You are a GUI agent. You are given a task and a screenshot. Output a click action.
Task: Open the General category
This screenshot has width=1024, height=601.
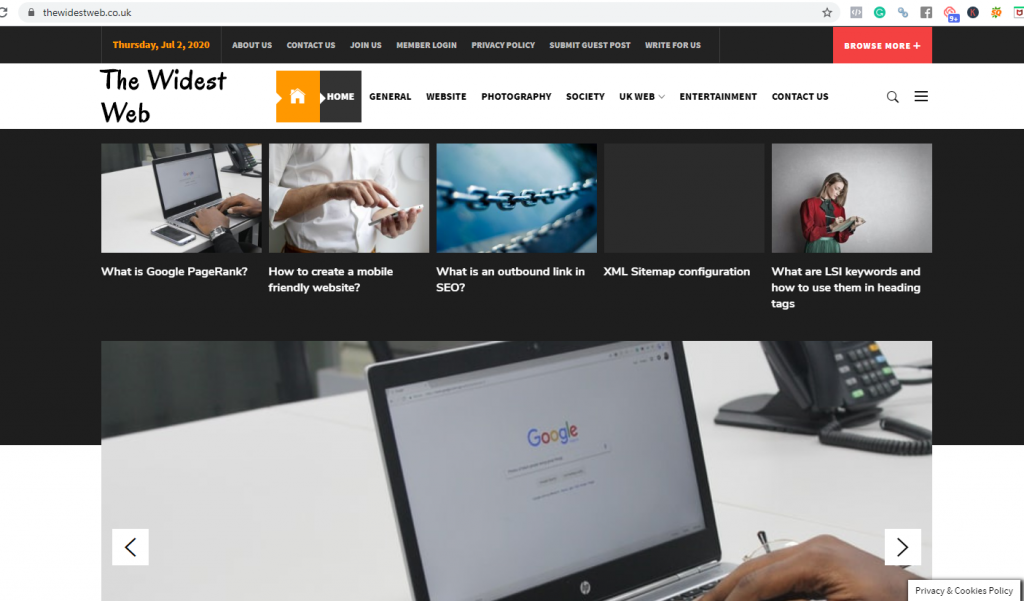pyautogui.click(x=390, y=97)
